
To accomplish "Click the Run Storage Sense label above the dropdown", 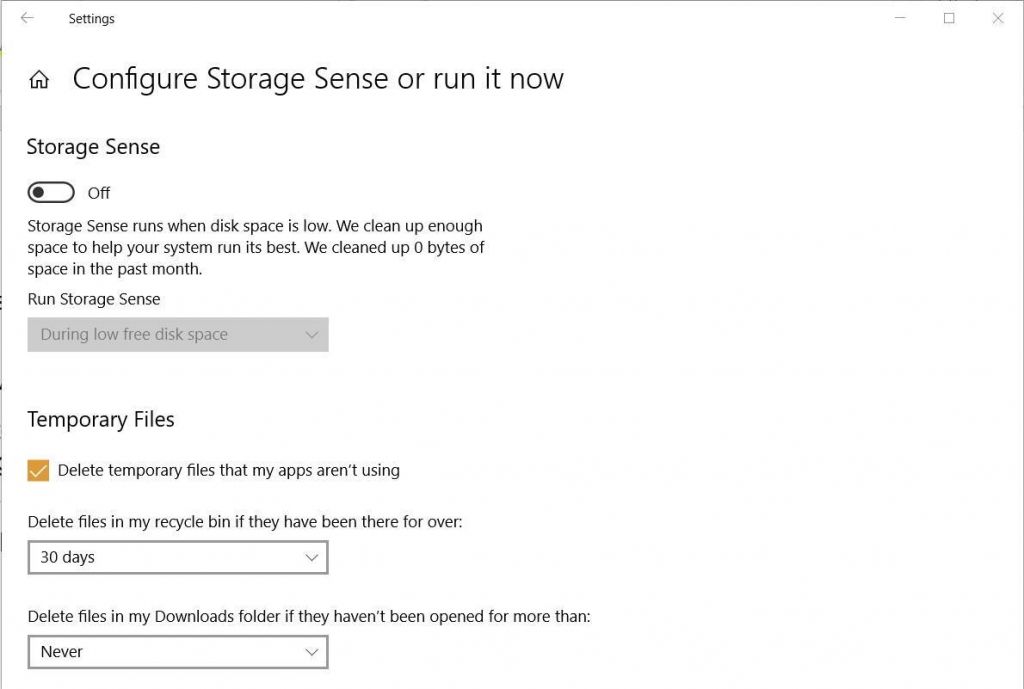I will pos(94,298).
